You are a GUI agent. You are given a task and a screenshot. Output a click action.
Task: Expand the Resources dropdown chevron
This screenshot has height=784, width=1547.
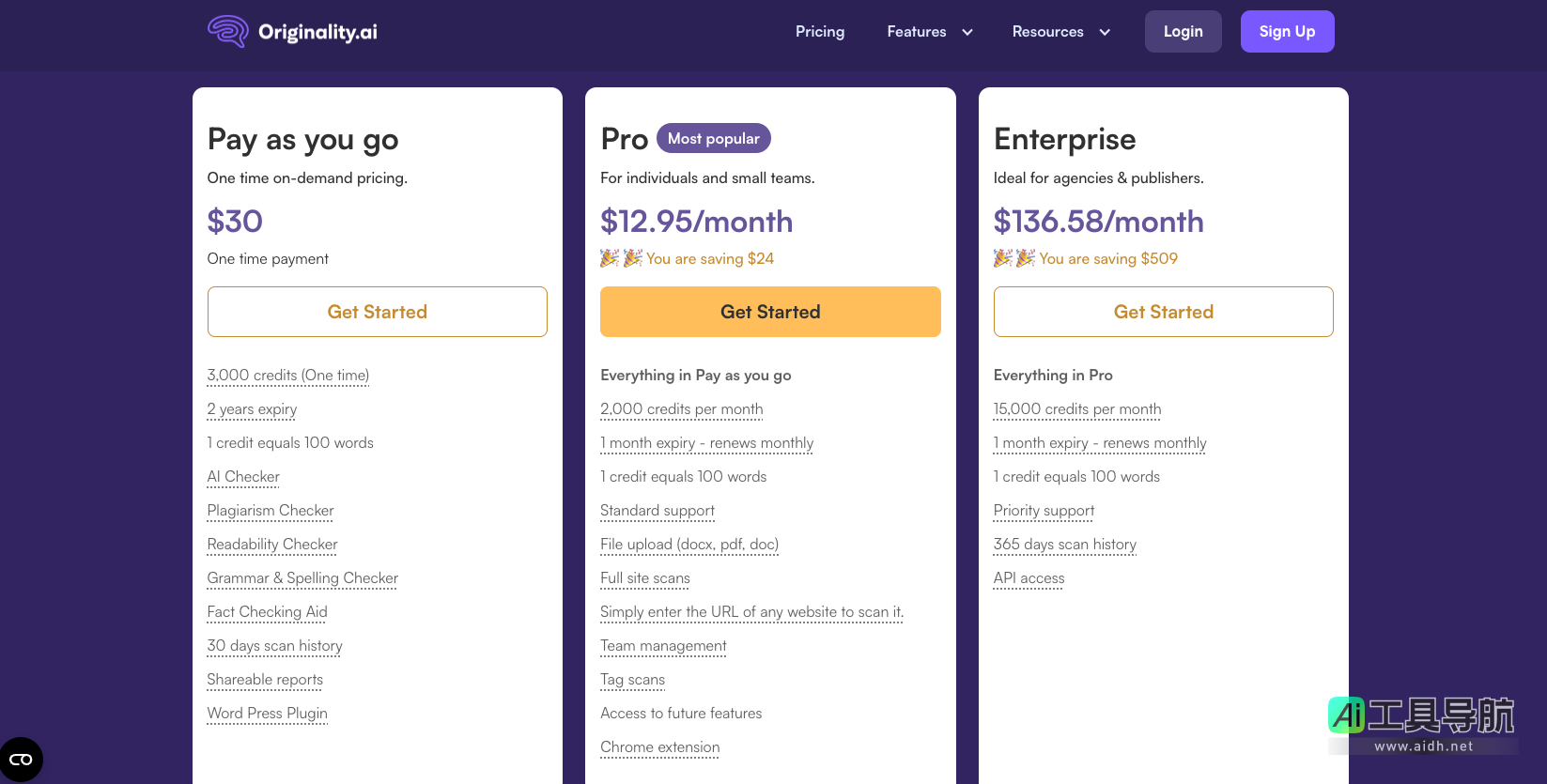coord(1105,32)
